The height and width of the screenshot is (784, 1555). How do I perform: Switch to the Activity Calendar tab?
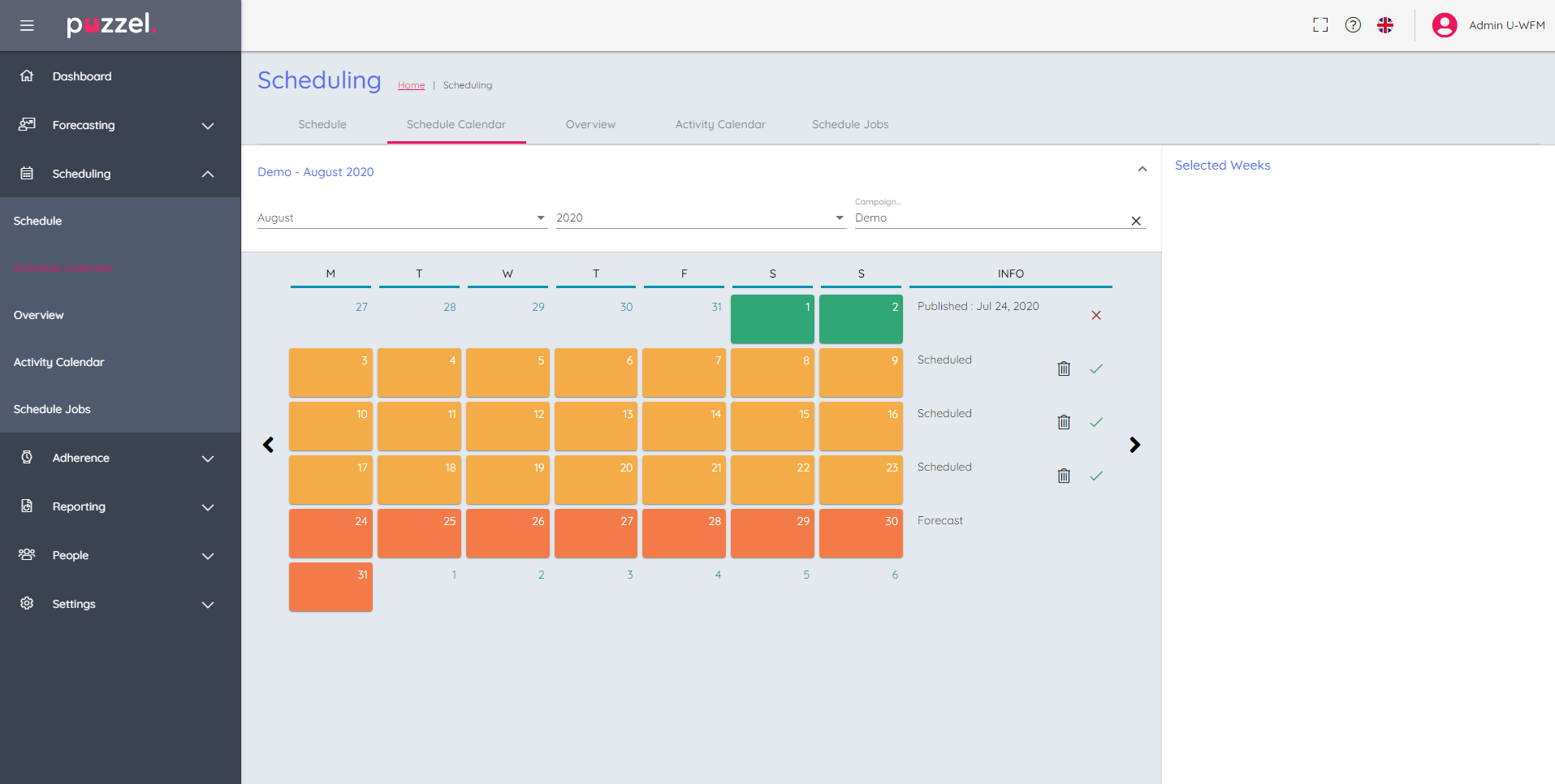(720, 124)
